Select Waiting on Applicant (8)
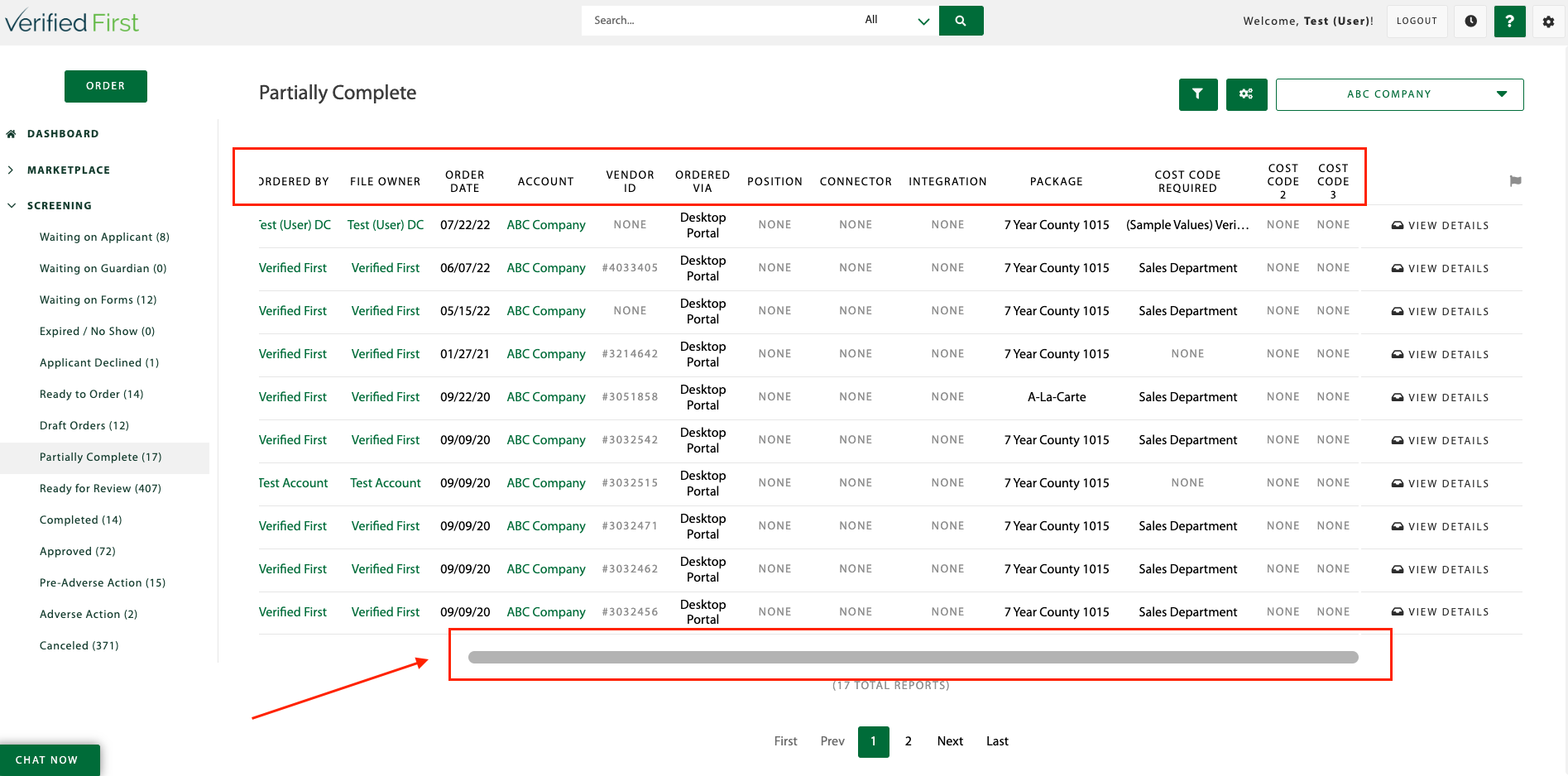This screenshot has width=1568, height=776. pos(104,237)
